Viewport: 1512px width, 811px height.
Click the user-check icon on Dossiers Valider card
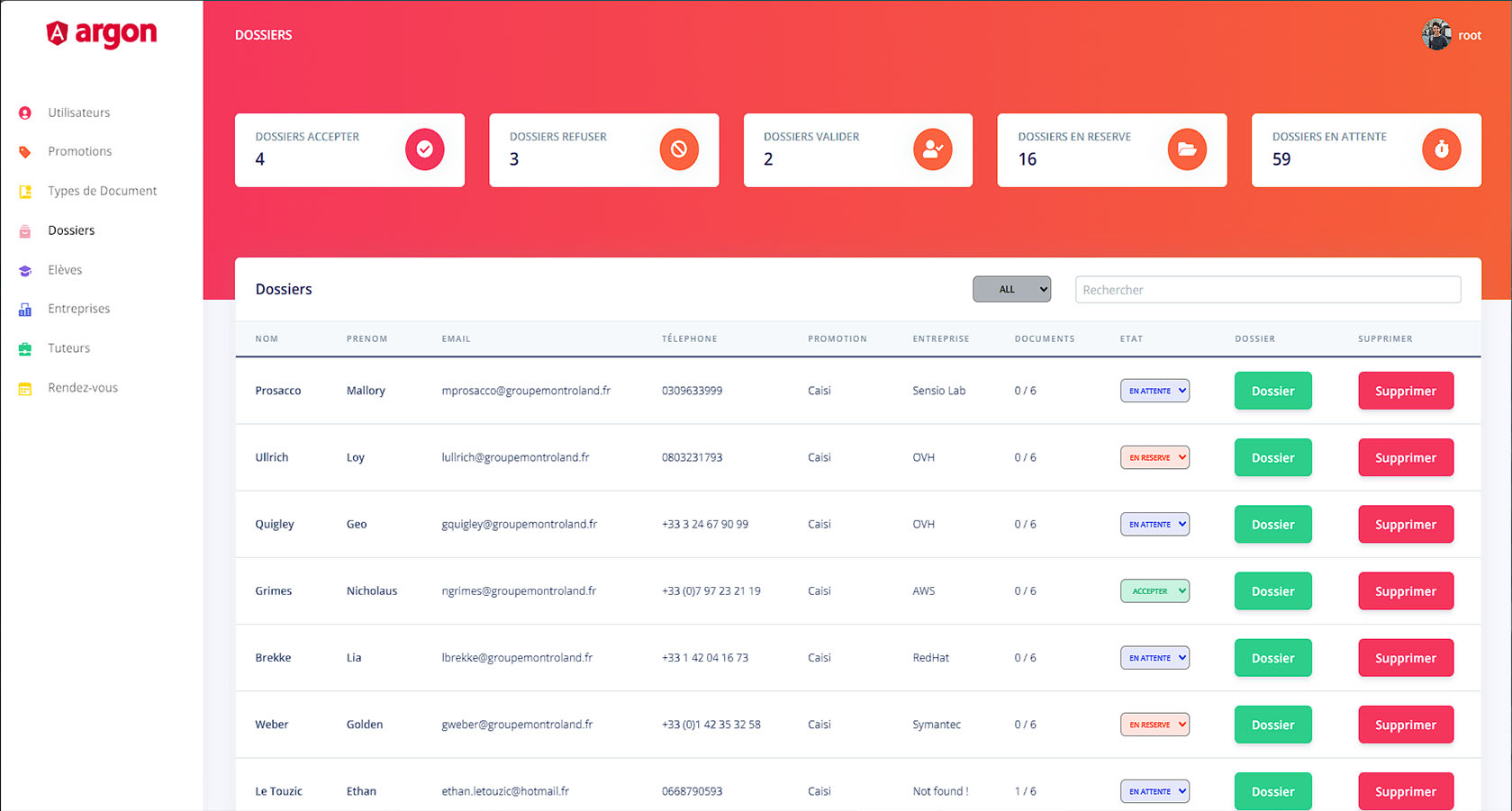coord(933,149)
